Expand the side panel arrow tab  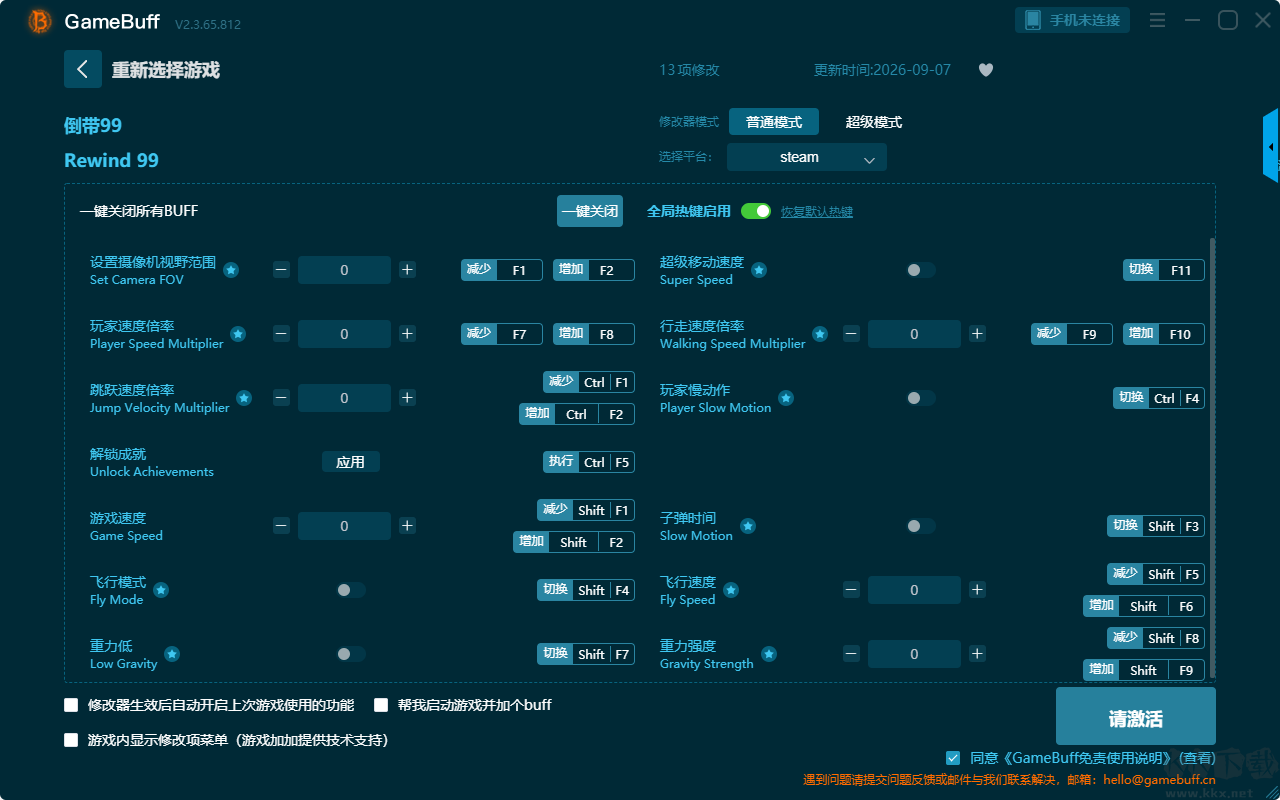click(x=1271, y=147)
